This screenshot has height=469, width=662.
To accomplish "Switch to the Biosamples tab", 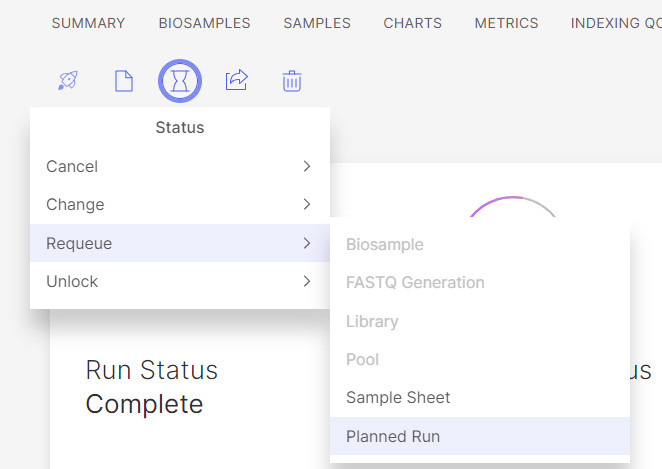I will 204,23.
